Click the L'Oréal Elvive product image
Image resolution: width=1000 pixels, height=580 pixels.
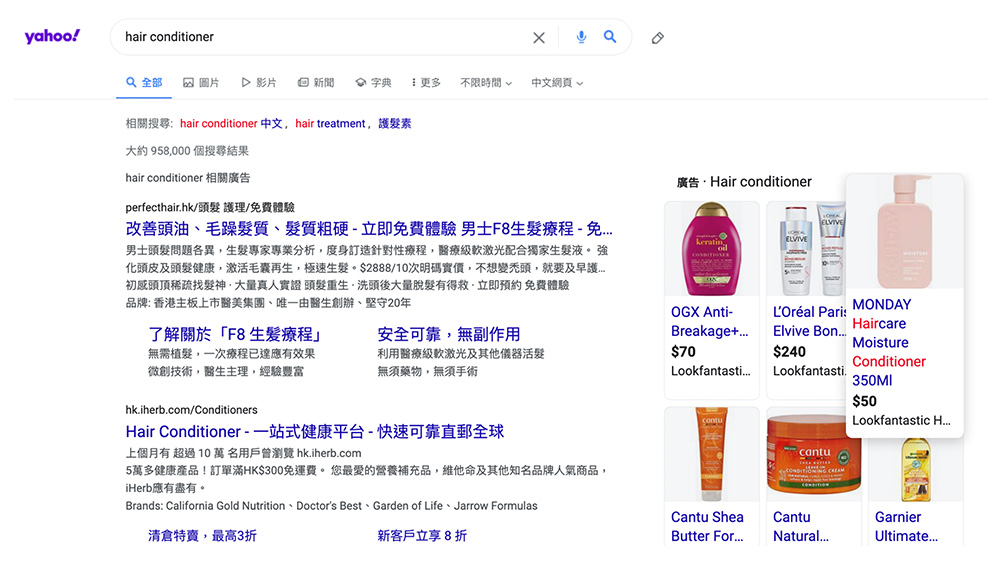click(806, 249)
